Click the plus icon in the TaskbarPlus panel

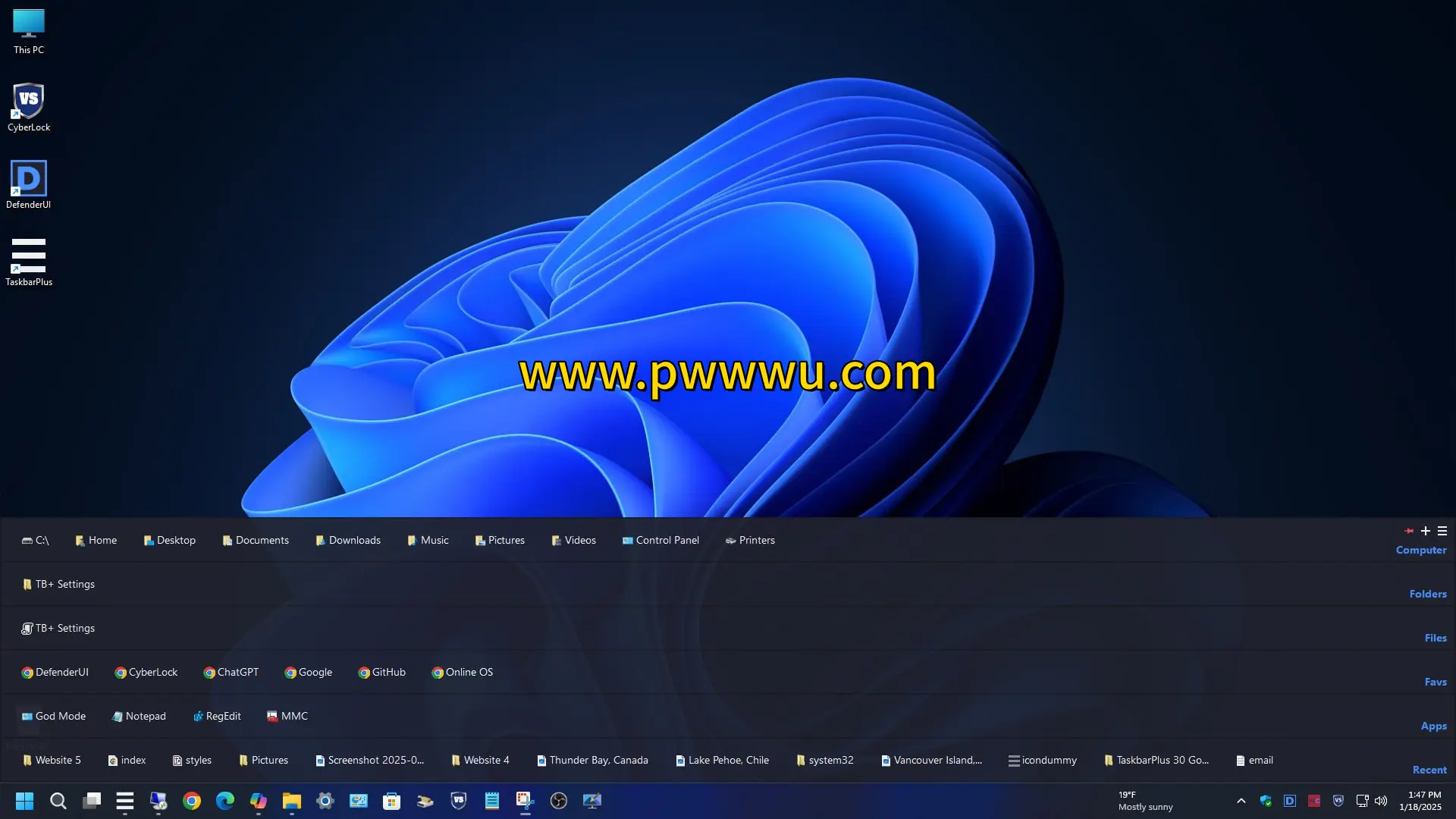pyautogui.click(x=1426, y=531)
